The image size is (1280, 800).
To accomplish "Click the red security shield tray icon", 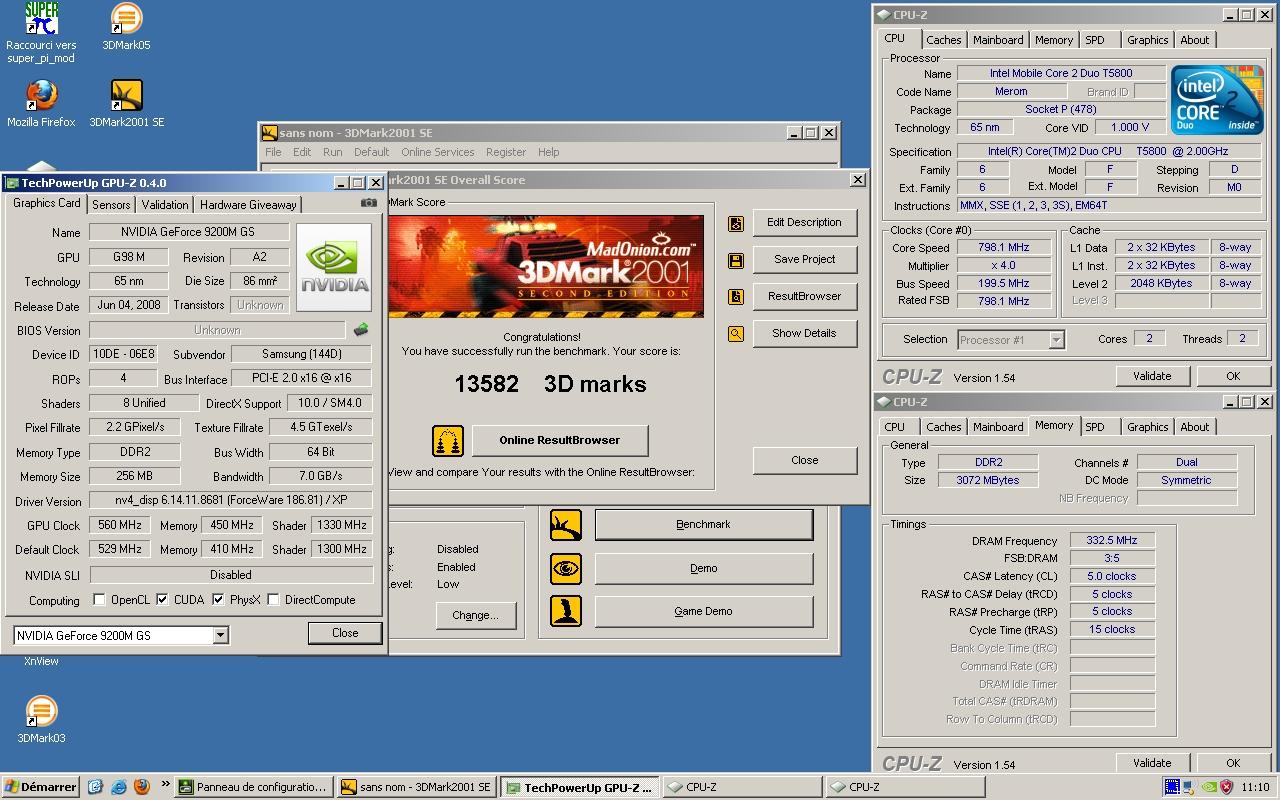I will click(x=1226, y=787).
